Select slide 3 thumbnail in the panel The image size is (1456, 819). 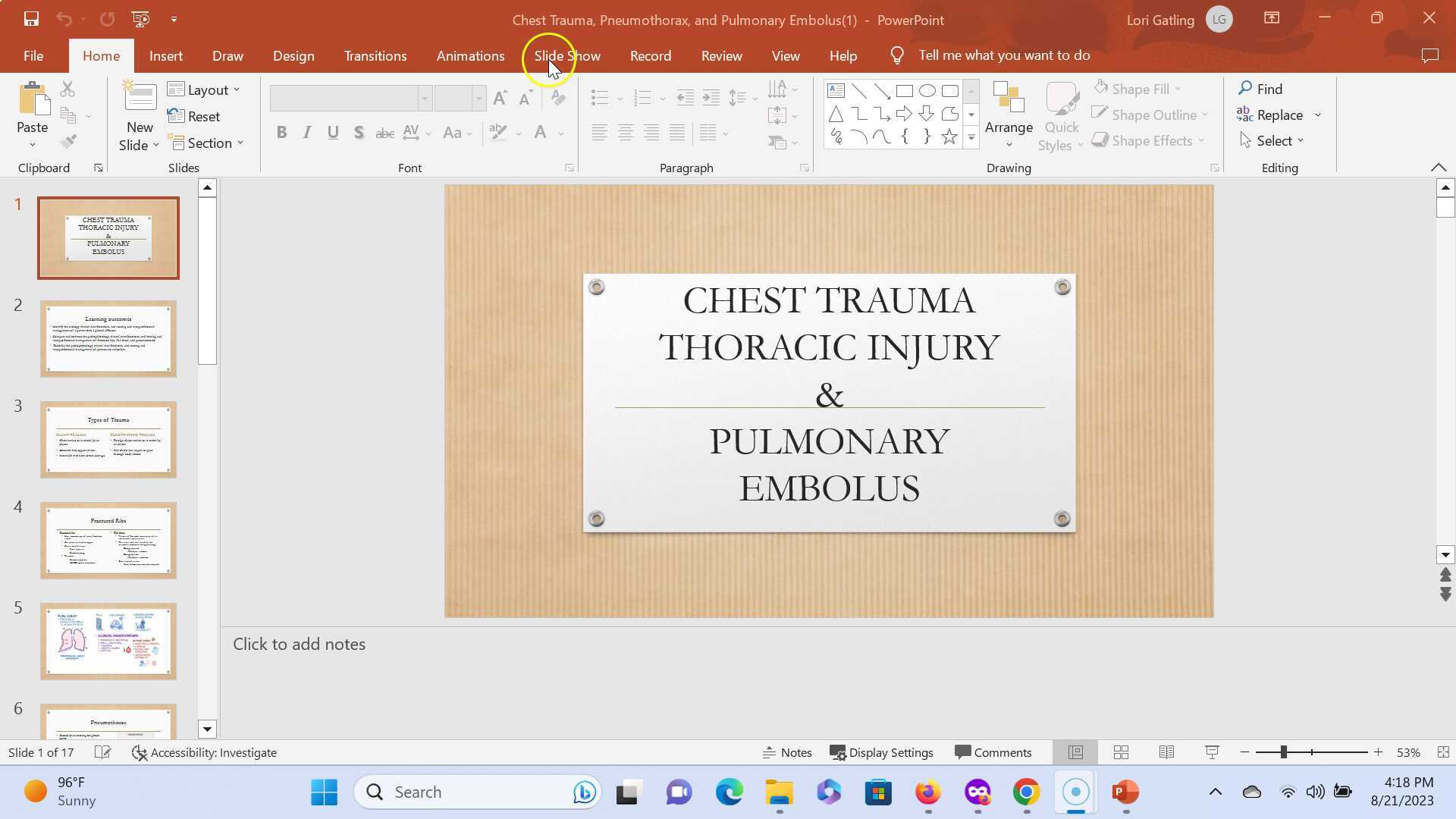108,438
